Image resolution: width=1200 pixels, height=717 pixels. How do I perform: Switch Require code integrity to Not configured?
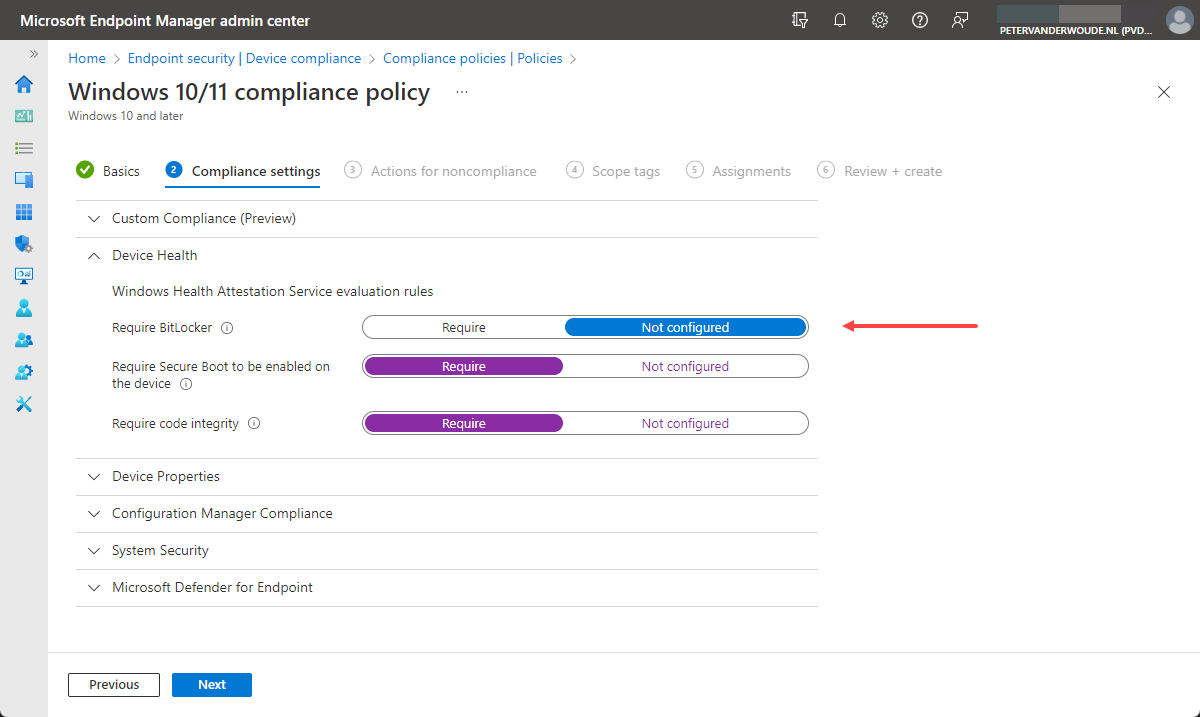[x=685, y=422]
